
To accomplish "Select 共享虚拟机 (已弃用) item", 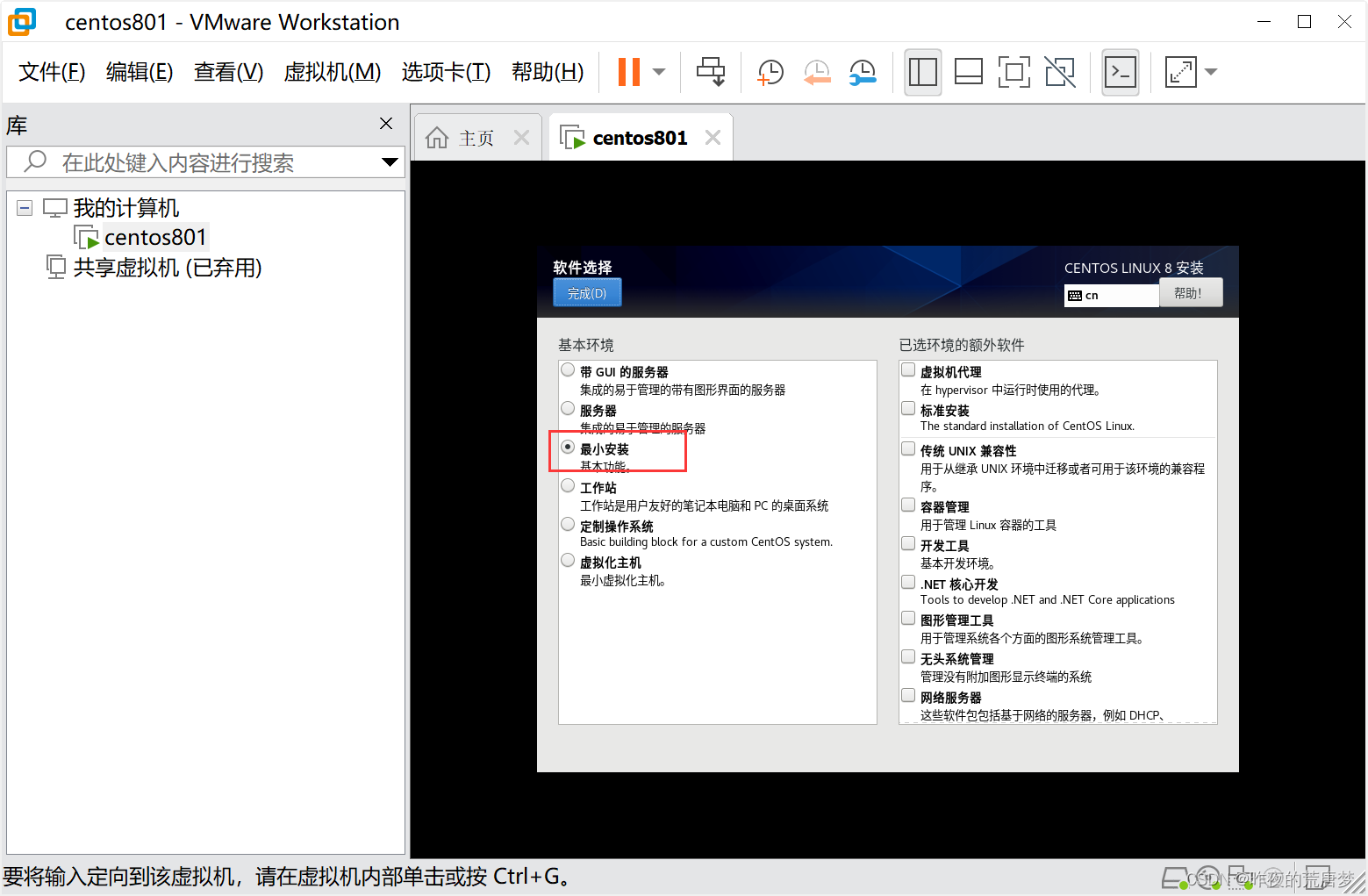I will click(167, 267).
